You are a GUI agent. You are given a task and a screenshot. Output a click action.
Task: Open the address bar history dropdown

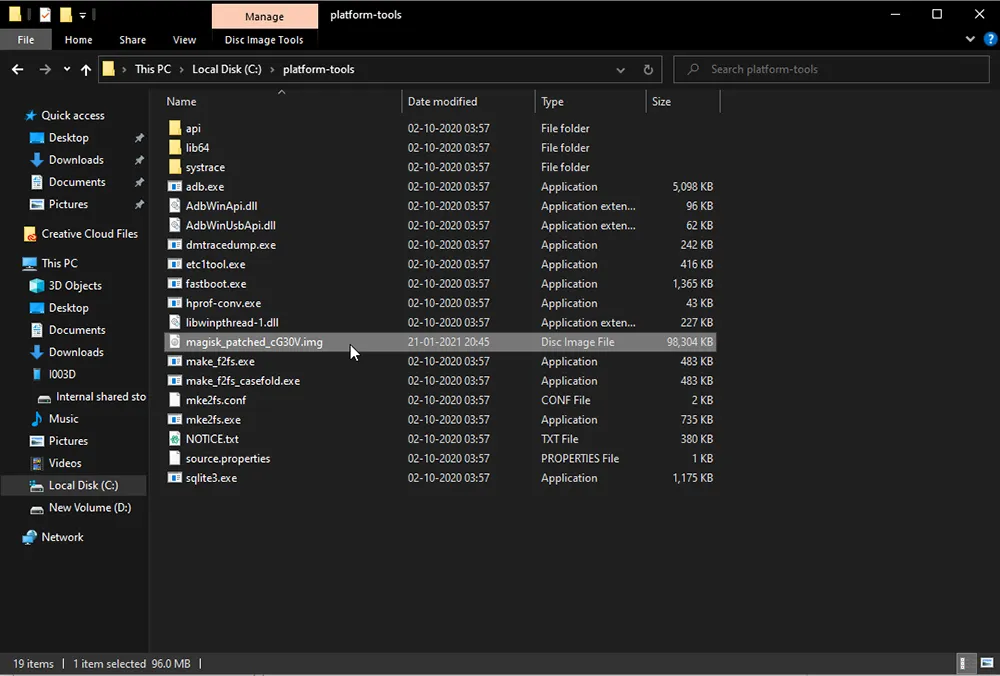pyautogui.click(x=621, y=69)
